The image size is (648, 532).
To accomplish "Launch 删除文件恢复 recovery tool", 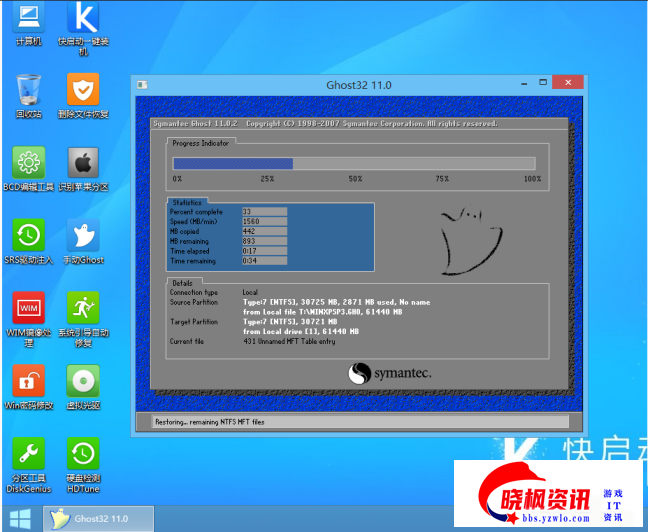I will (x=83, y=90).
